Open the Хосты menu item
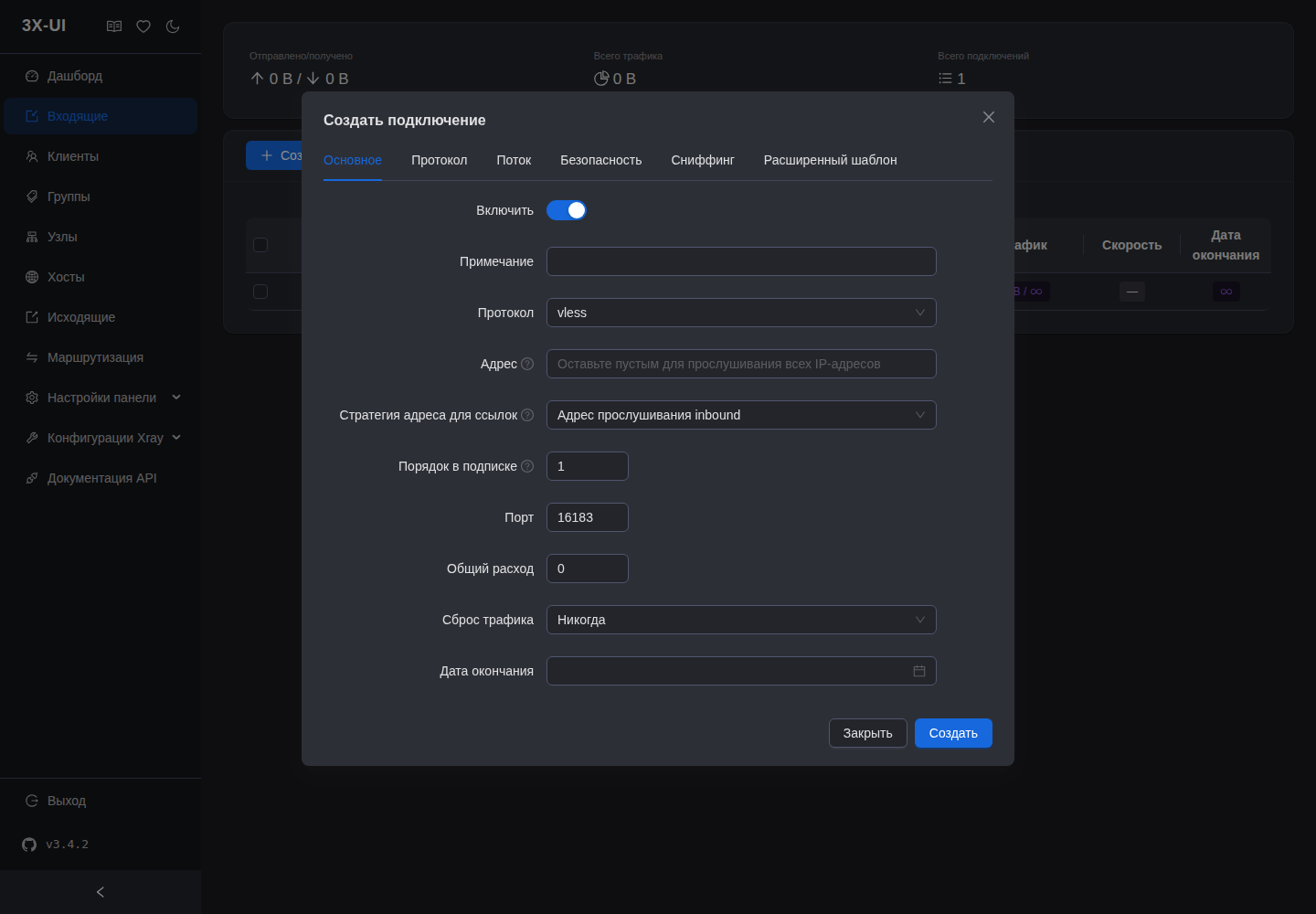 pos(101,277)
